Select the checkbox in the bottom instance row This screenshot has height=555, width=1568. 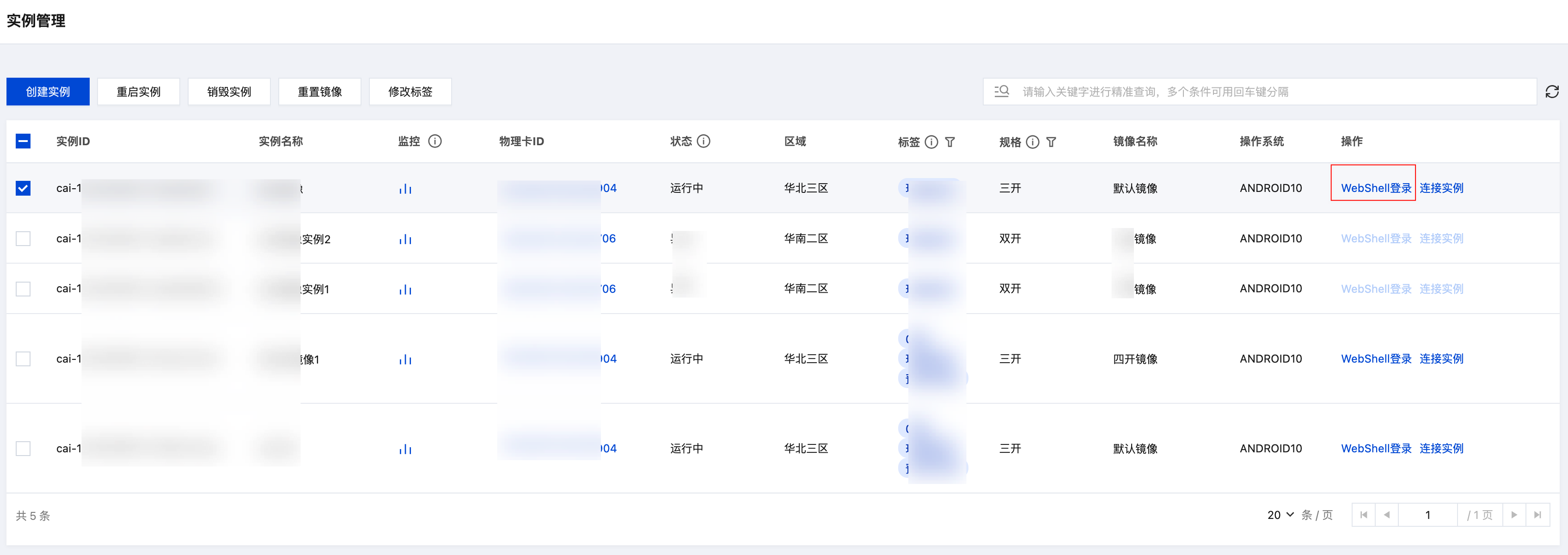23,448
